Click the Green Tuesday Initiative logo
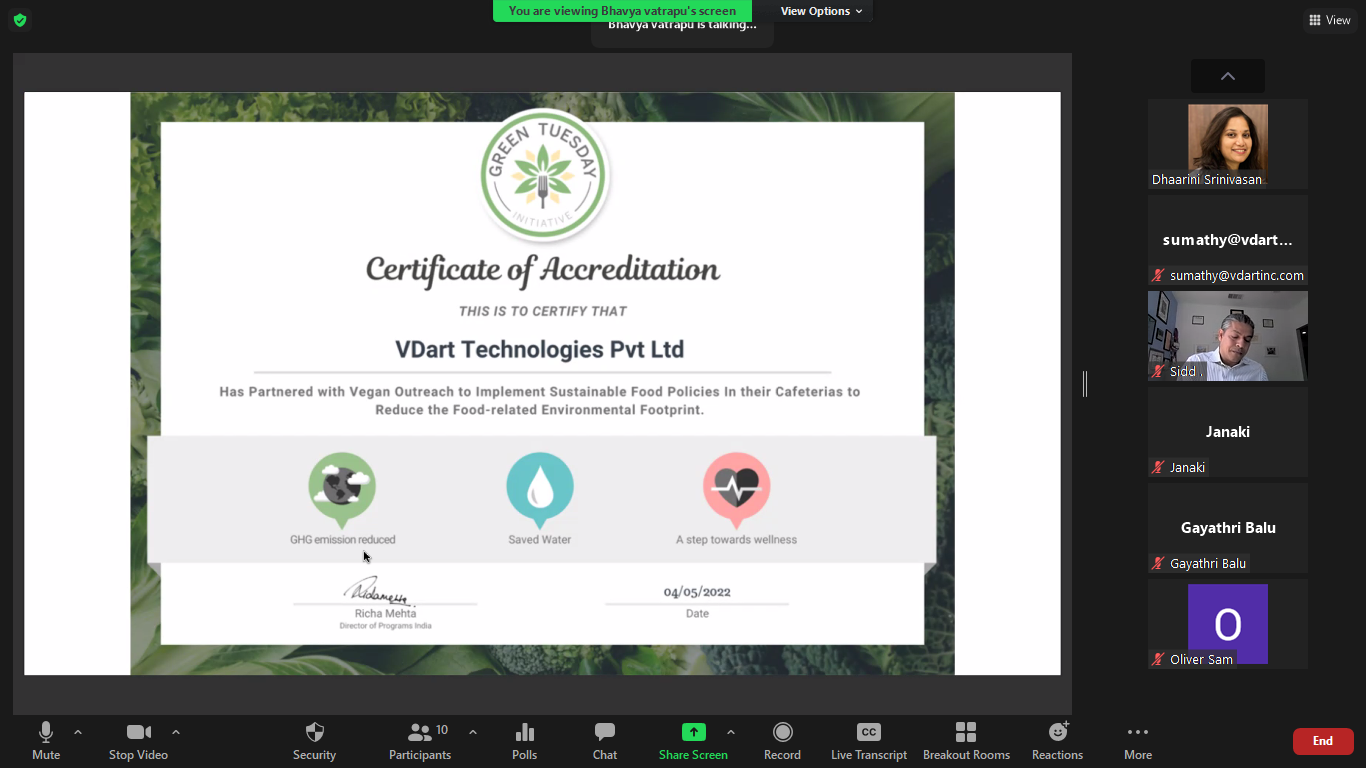The width and height of the screenshot is (1366, 768). pyautogui.click(x=544, y=176)
